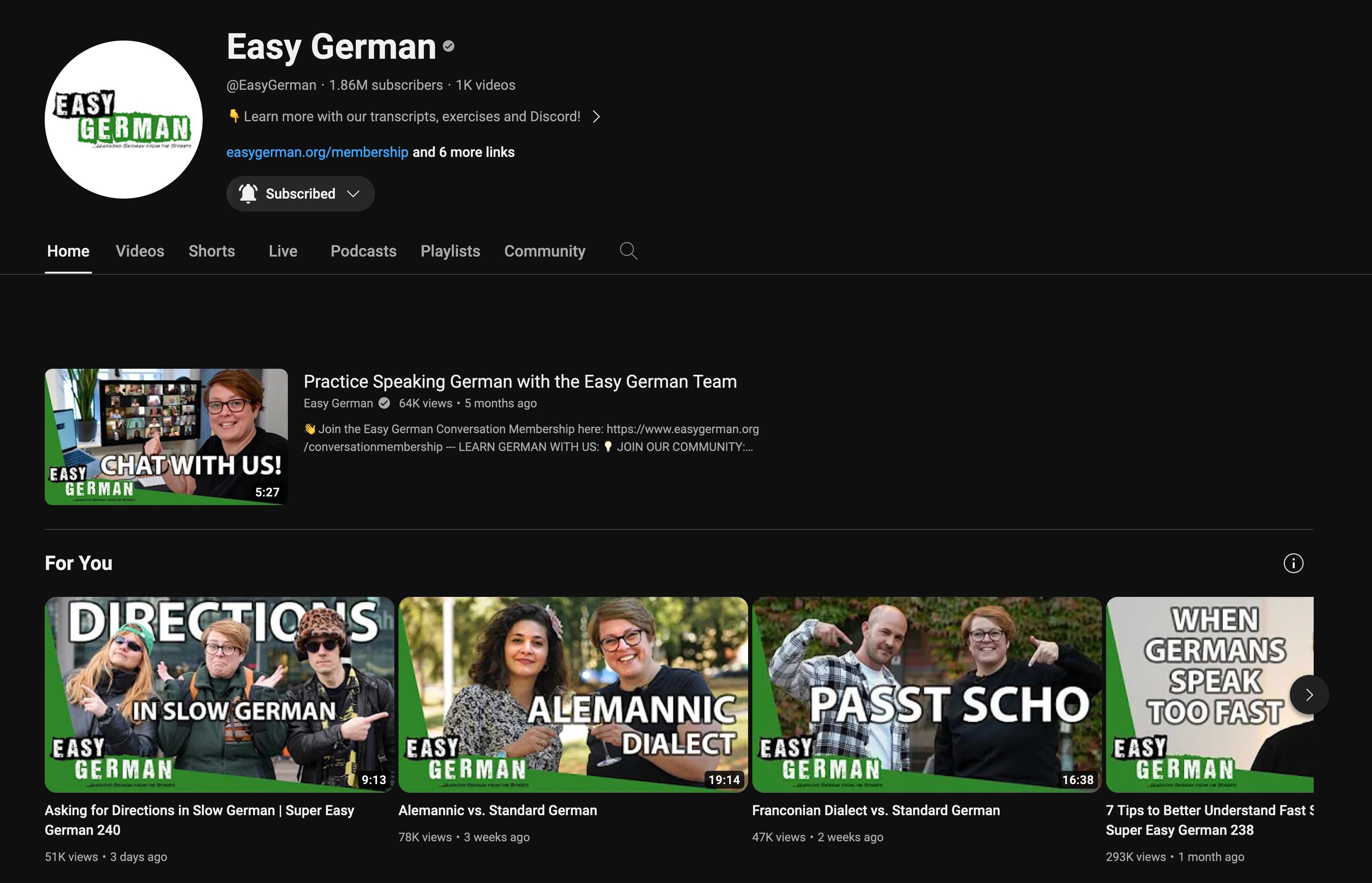Click '47K views' under Franconian video
The image size is (1372, 883).
click(x=778, y=837)
